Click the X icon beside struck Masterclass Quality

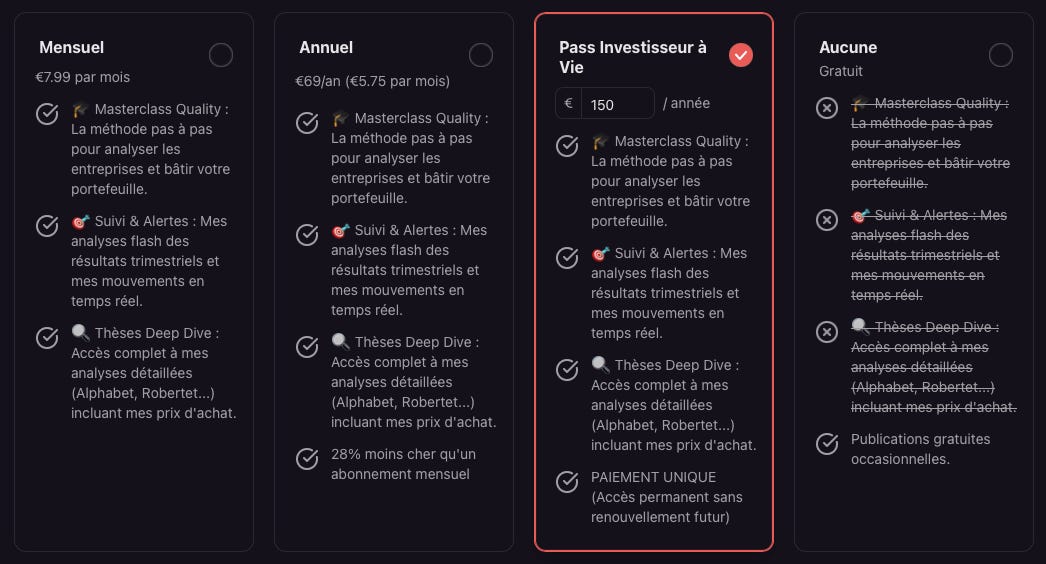point(827,107)
